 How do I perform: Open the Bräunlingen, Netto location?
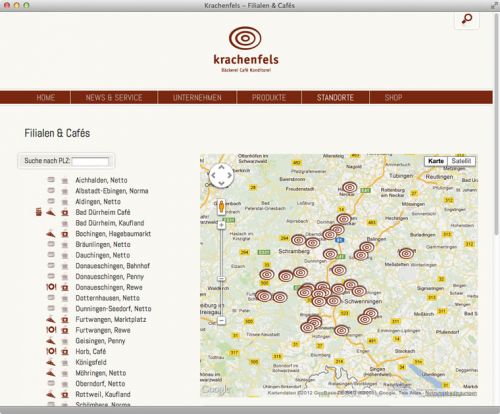point(103,244)
